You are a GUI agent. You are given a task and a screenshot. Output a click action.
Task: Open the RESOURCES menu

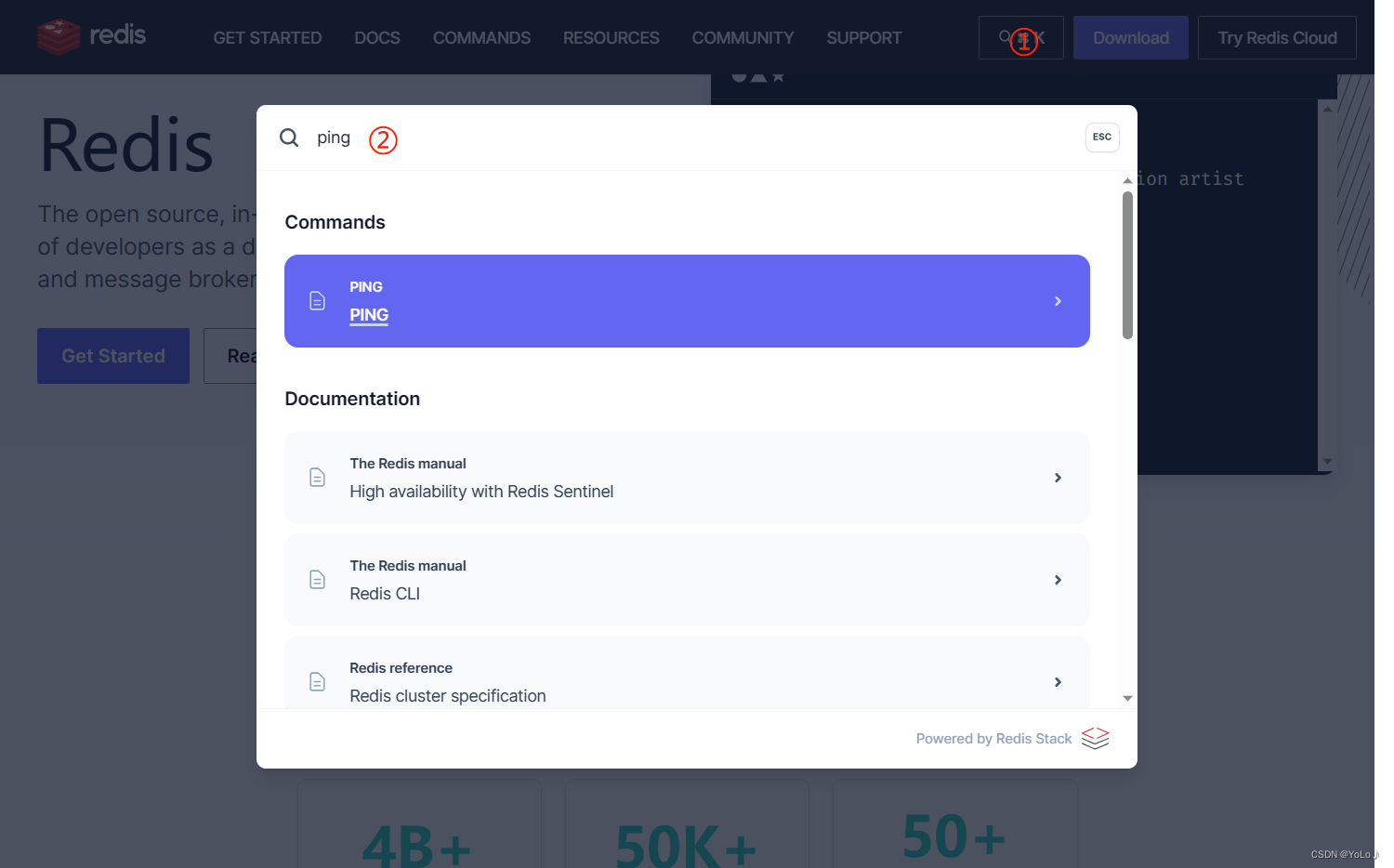(612, 38)
